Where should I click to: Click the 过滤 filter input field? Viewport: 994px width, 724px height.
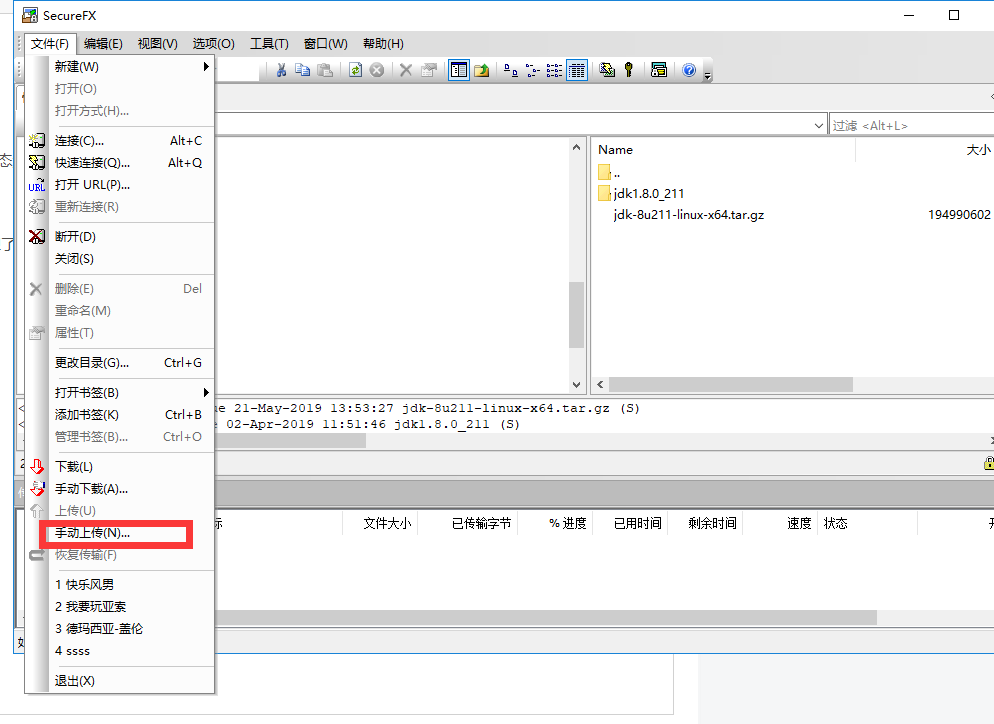tap(912, 126)
